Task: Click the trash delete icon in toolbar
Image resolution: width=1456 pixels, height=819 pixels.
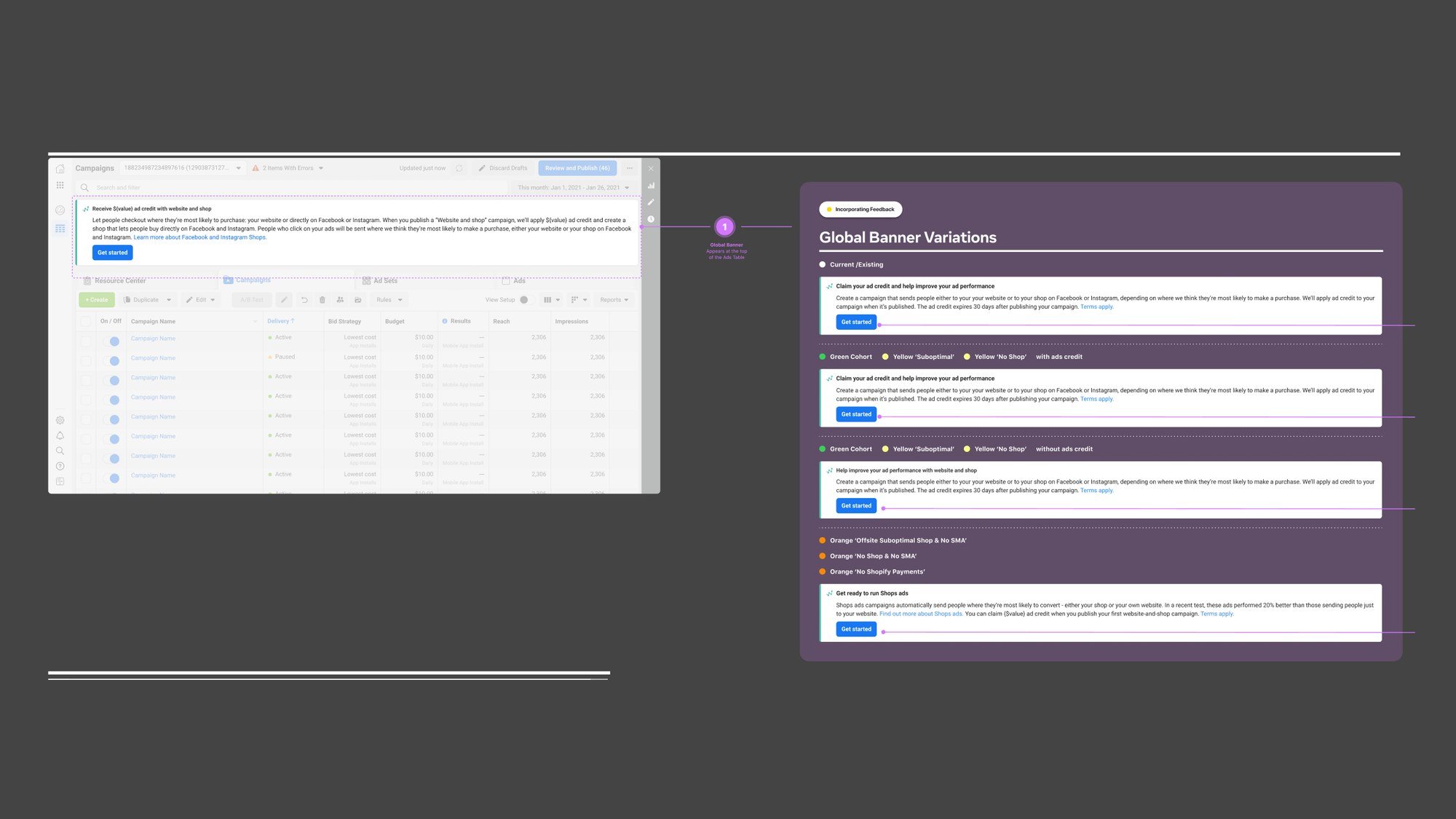Action: [322, 300]
